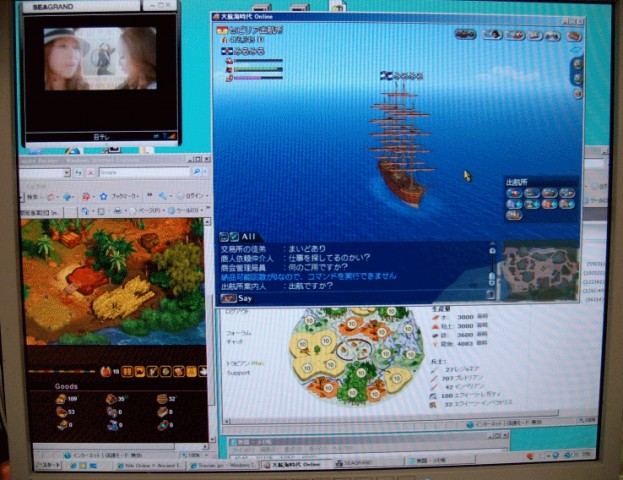Click the スタート button on taskbar
Screen dimensions: 623x480
48,465
